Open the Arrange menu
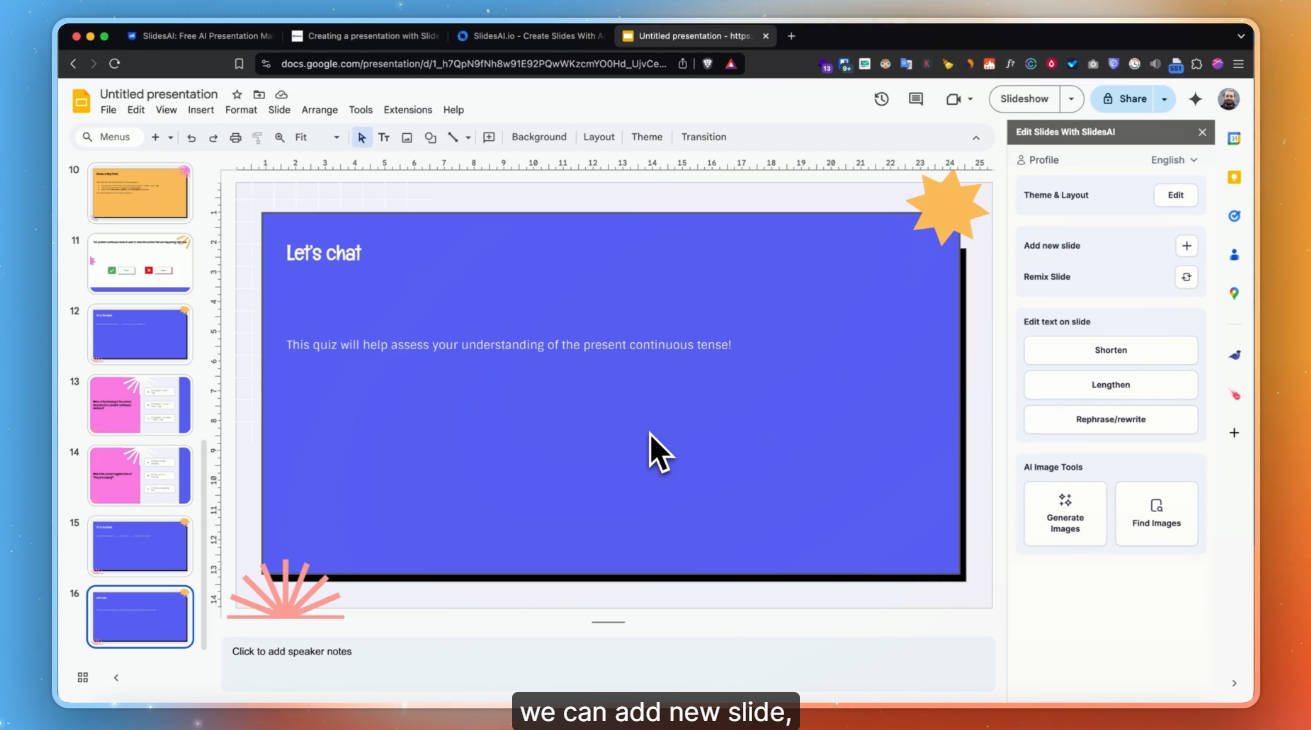Screen dimensions: 1311x730 tap(320, 110)
